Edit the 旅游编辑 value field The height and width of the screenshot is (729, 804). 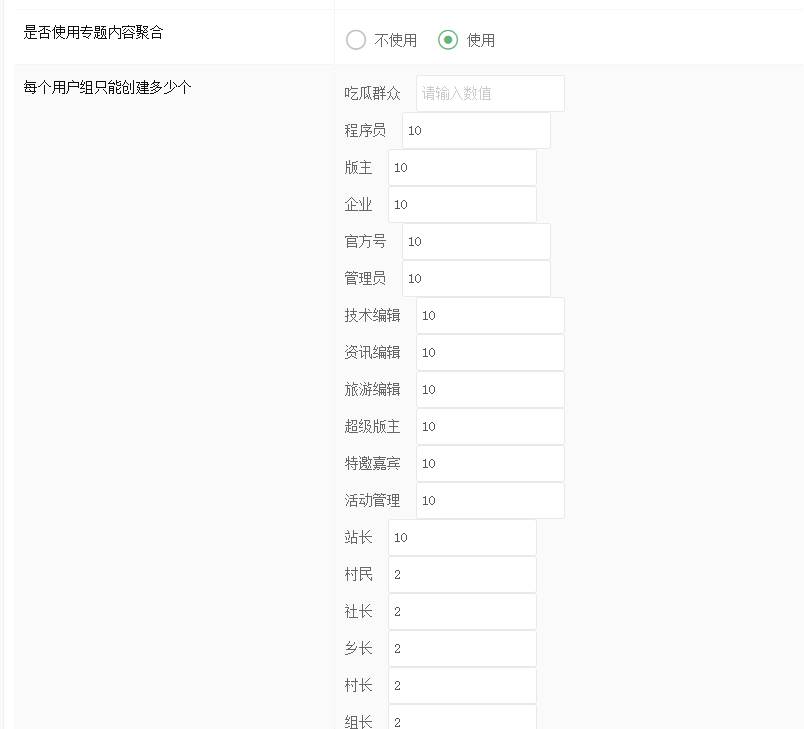[490, 390]
